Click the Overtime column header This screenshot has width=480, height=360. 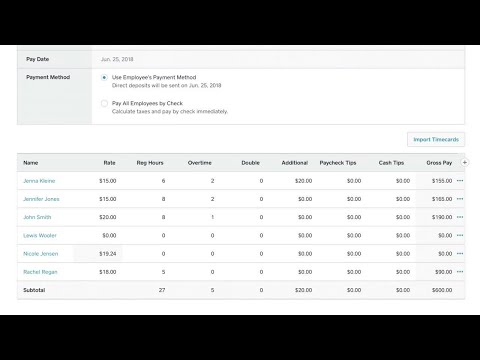pos(200,163)
